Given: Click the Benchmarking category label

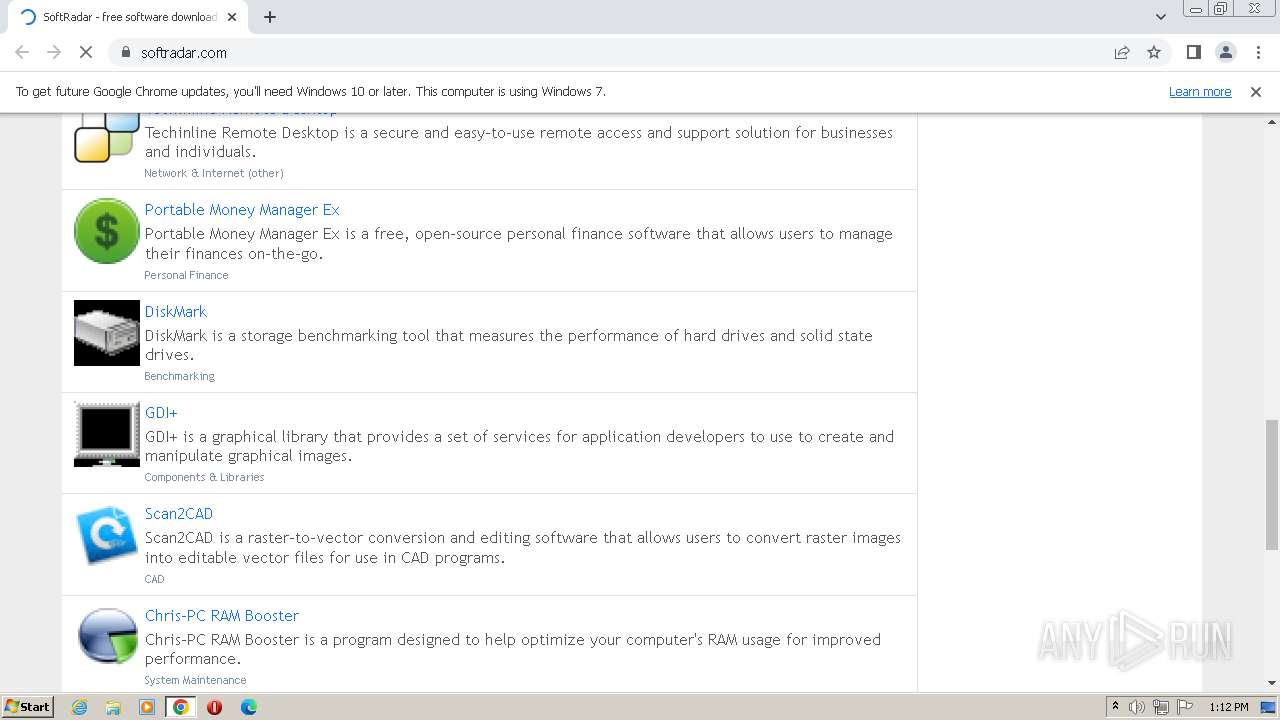Looking at the screenshot, I should tap(179, 376).
